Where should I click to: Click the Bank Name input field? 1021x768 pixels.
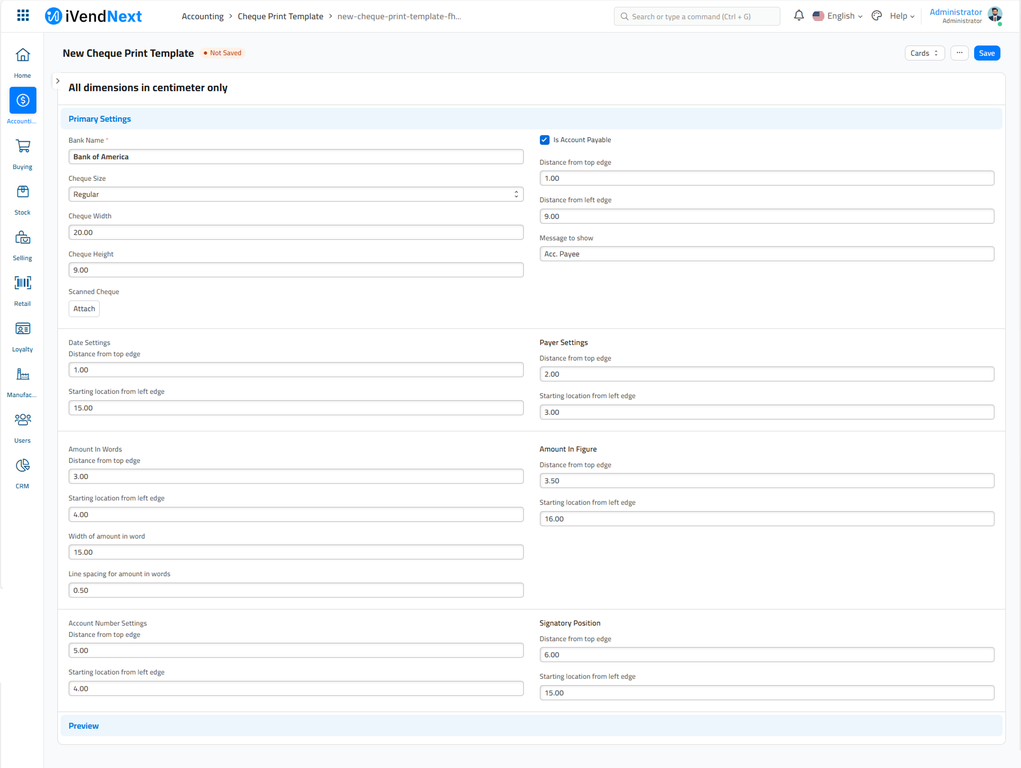click(x=295, y=157)
